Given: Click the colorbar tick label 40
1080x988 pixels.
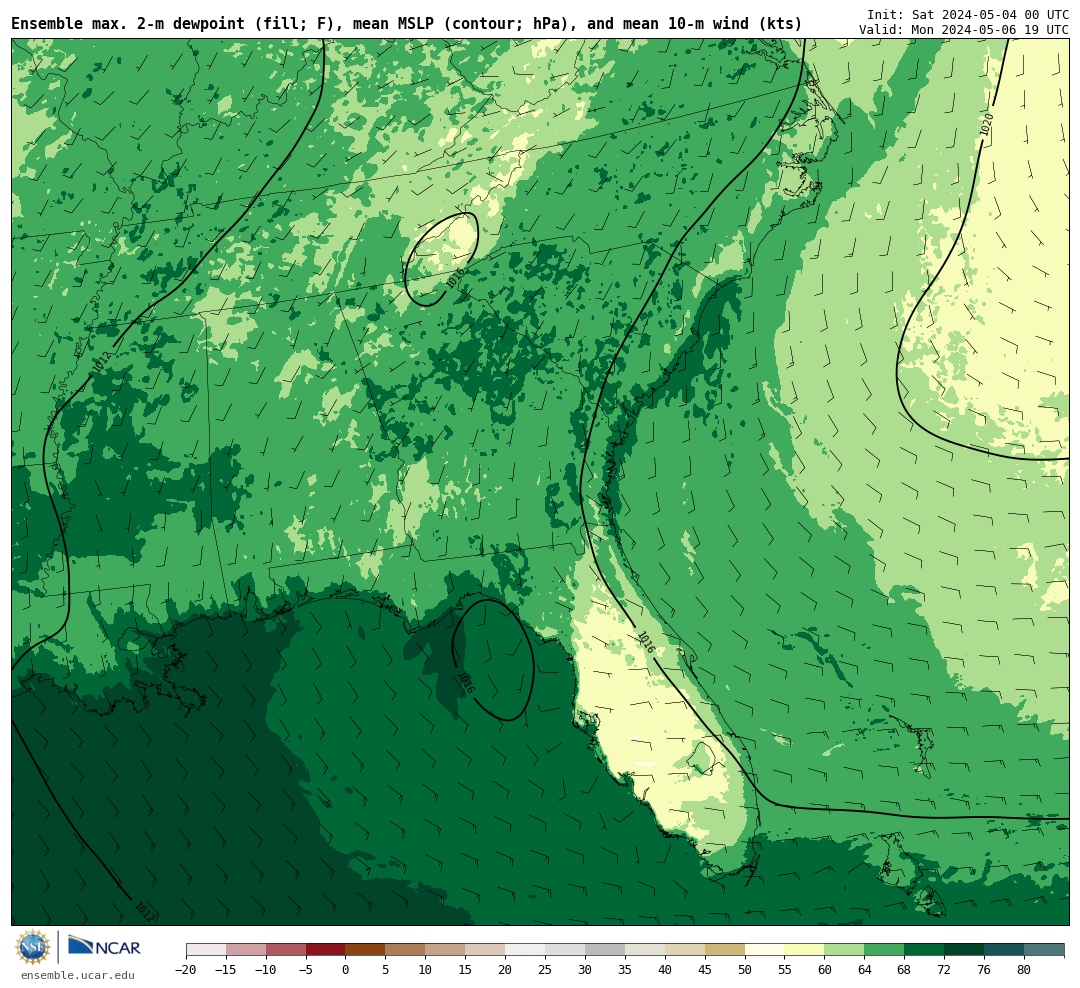Looking at the screenshot, I should [x=665, y=970].
